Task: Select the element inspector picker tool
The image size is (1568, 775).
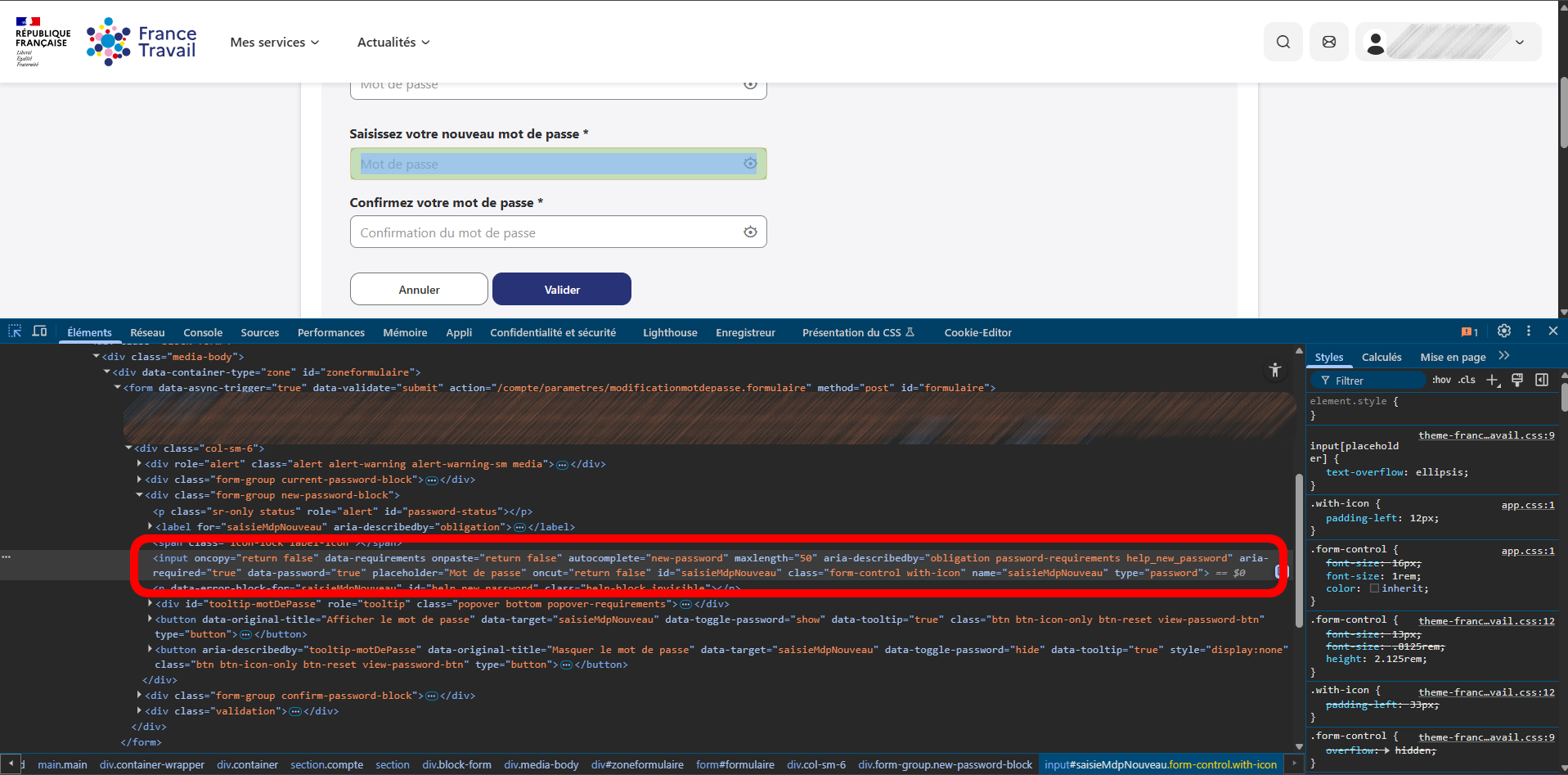Action: click(x=13, y=331)
